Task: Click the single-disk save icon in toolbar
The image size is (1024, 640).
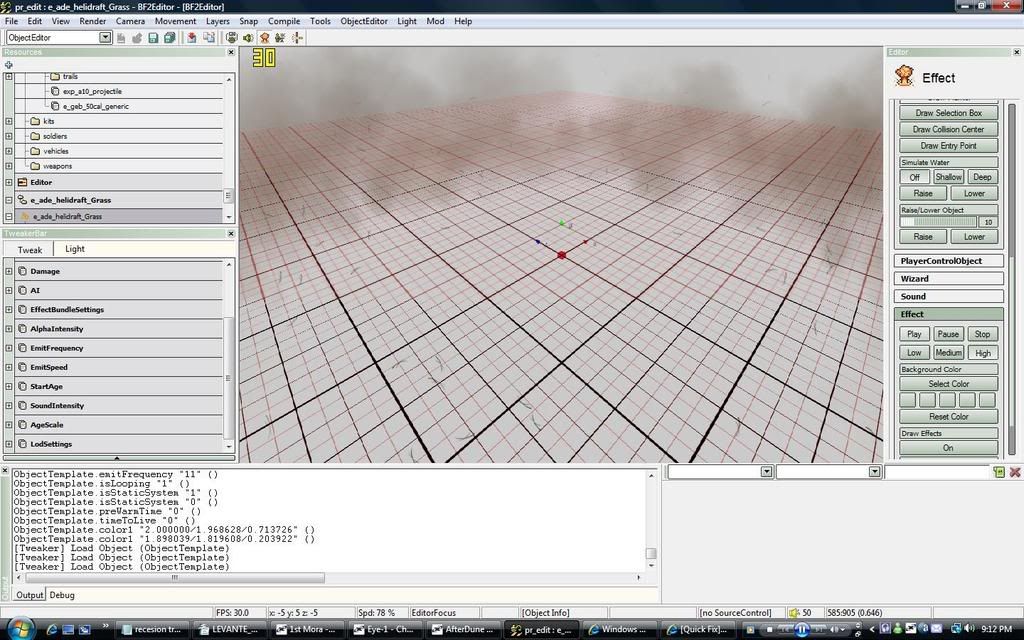Action: pos(153,38)
